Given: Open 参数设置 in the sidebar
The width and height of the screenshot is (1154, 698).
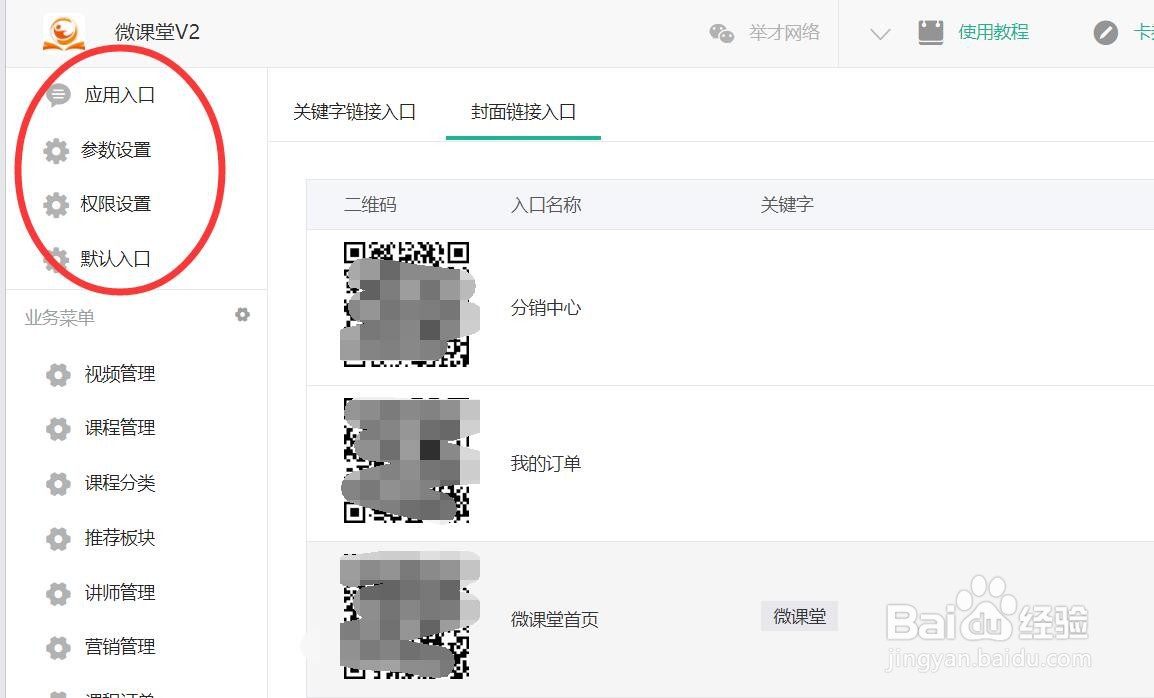Looking at the screenshot, I should [x=116, y=150].
